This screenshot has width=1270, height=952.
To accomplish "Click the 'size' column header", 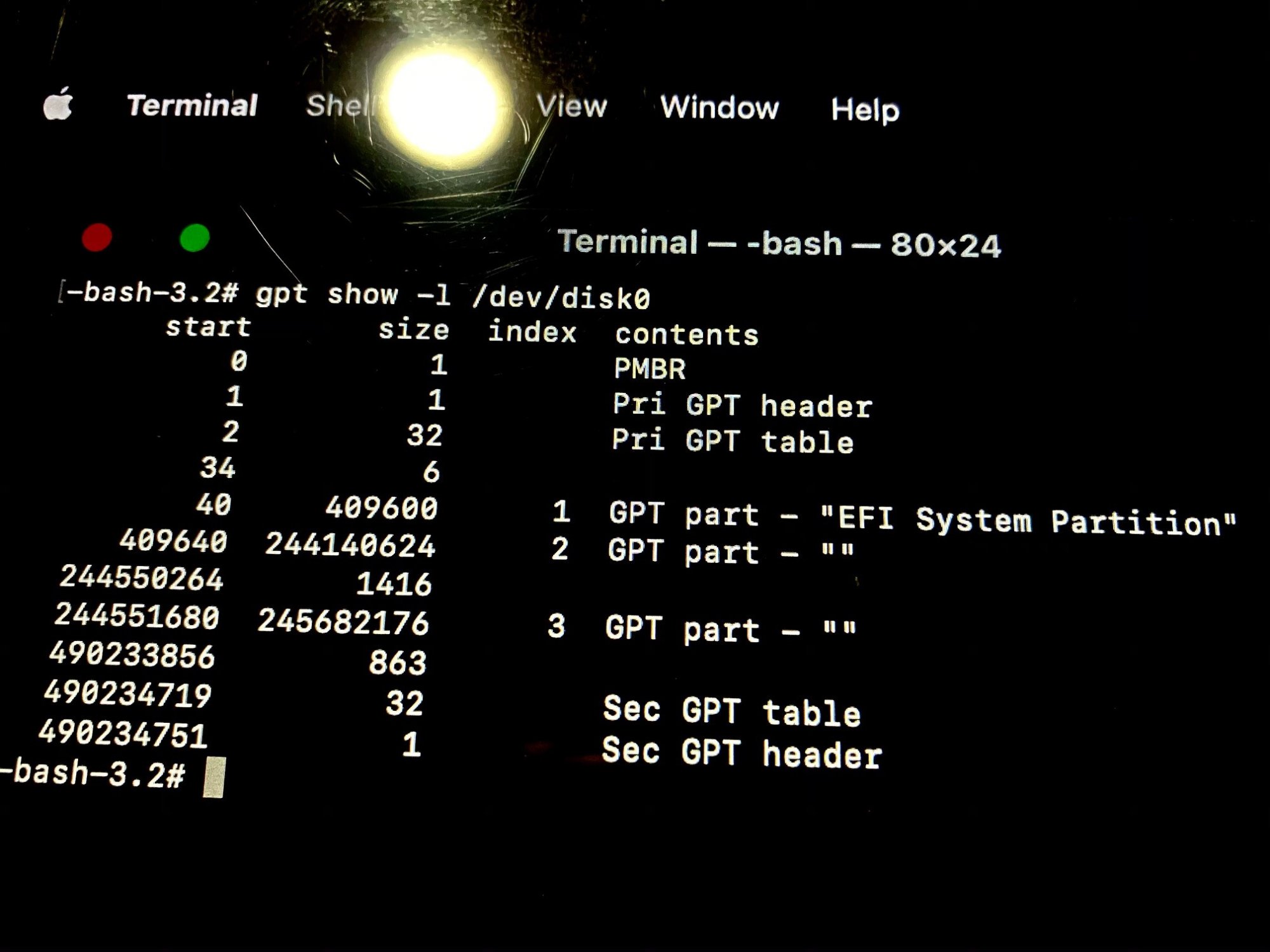I will click(x=414, y=330).
